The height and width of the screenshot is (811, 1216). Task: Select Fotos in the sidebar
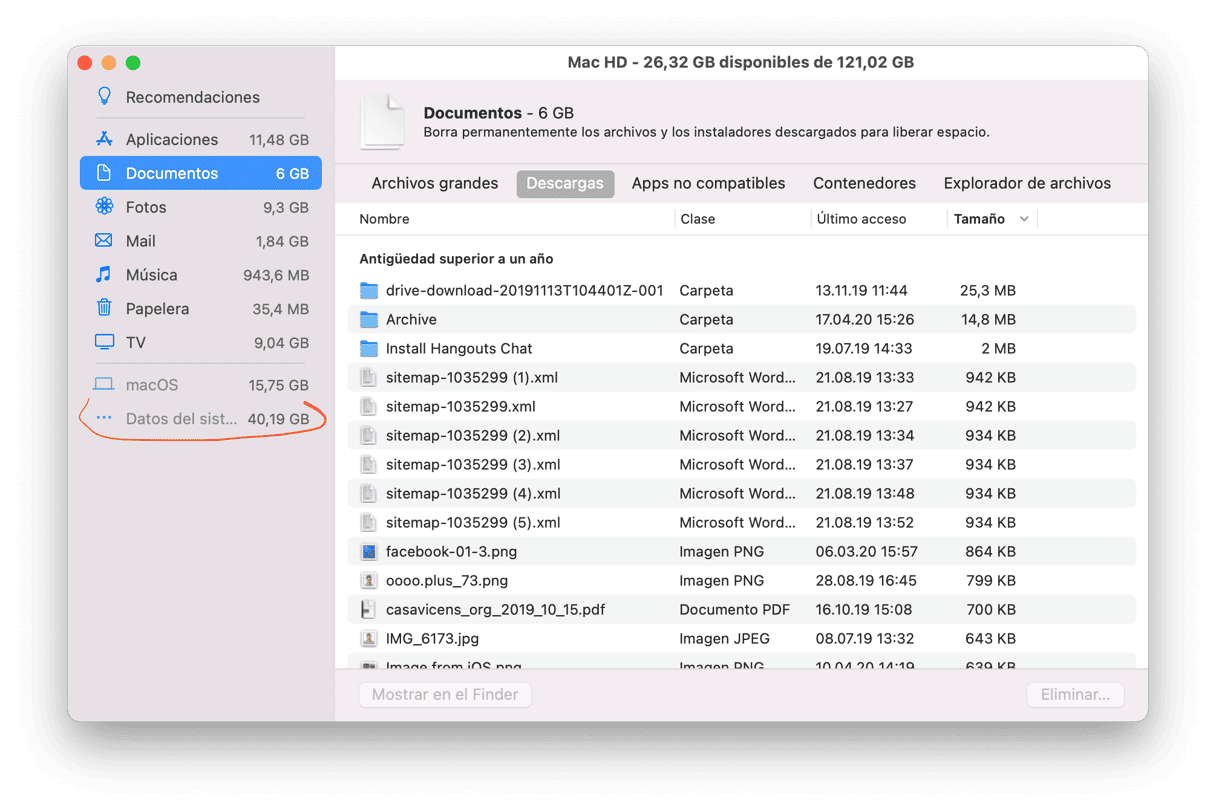click(x=146, y=207)
